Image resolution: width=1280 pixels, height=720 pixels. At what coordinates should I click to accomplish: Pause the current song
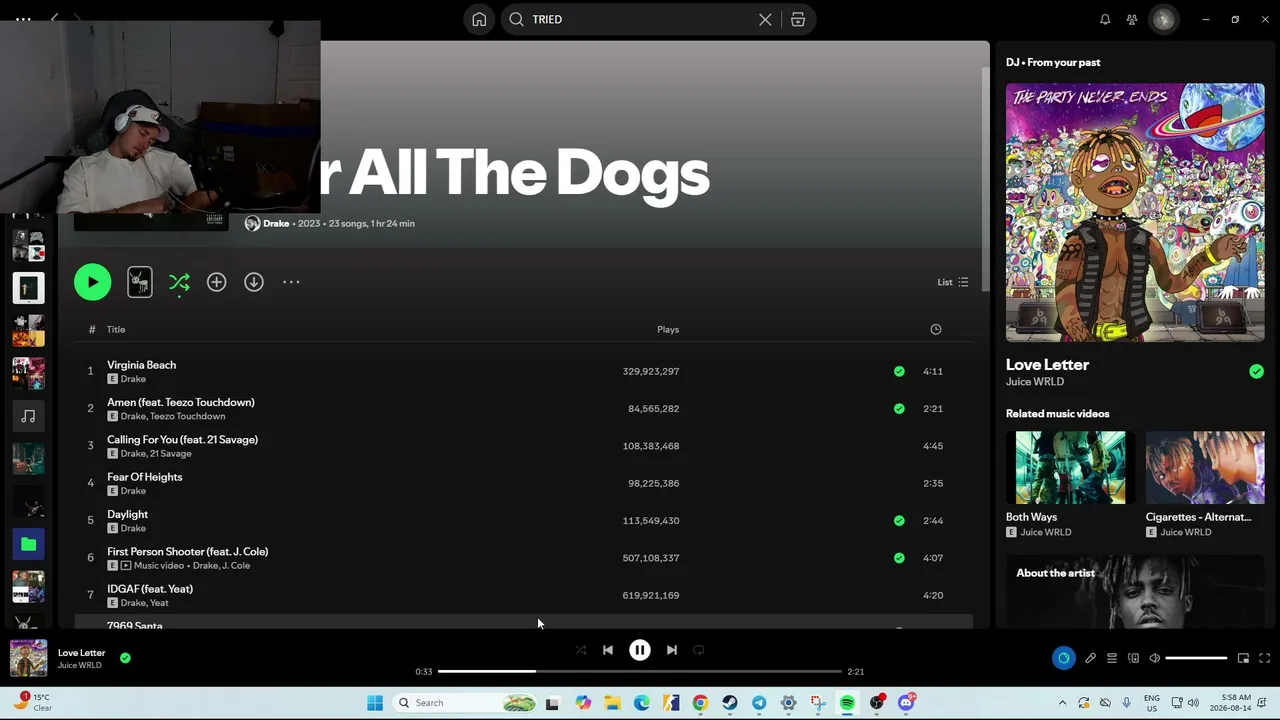click(x=640, y=650)
